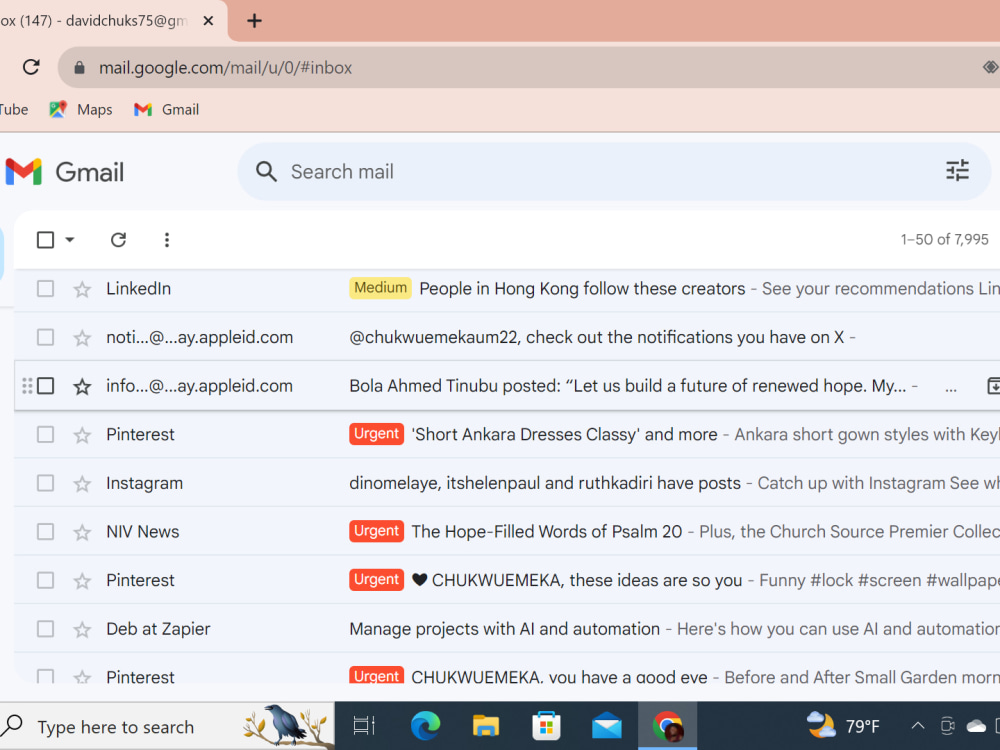The width and height of the screenshot is (1000, 750).
Task: Open the Mail app from taskbar
Action: 607,726
